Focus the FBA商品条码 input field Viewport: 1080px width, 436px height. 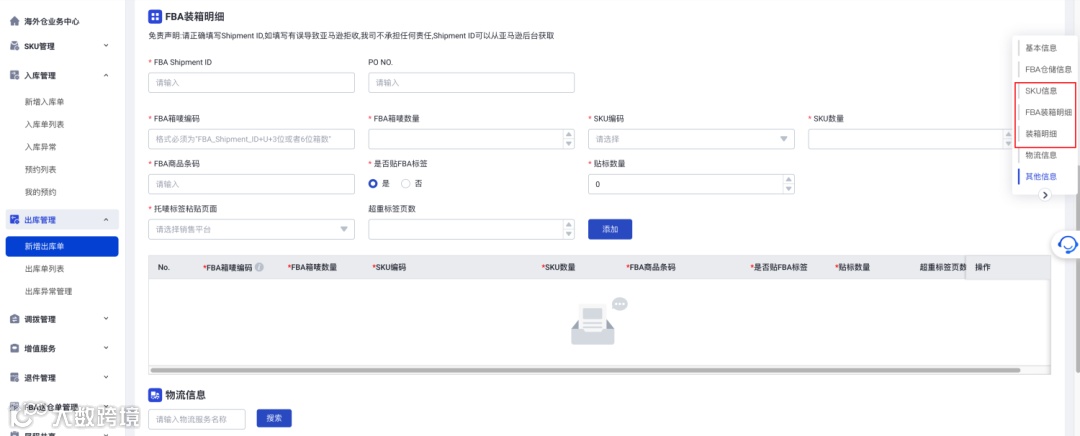[x=251, y=185]
